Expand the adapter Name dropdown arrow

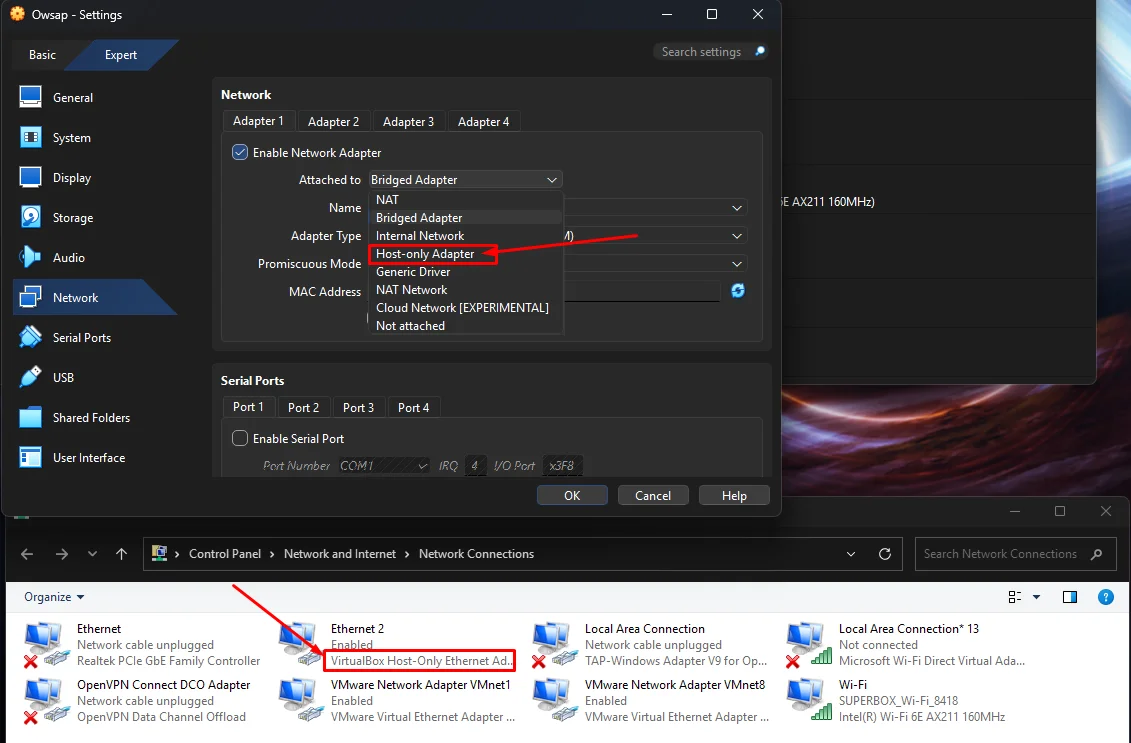coord(736,208)
